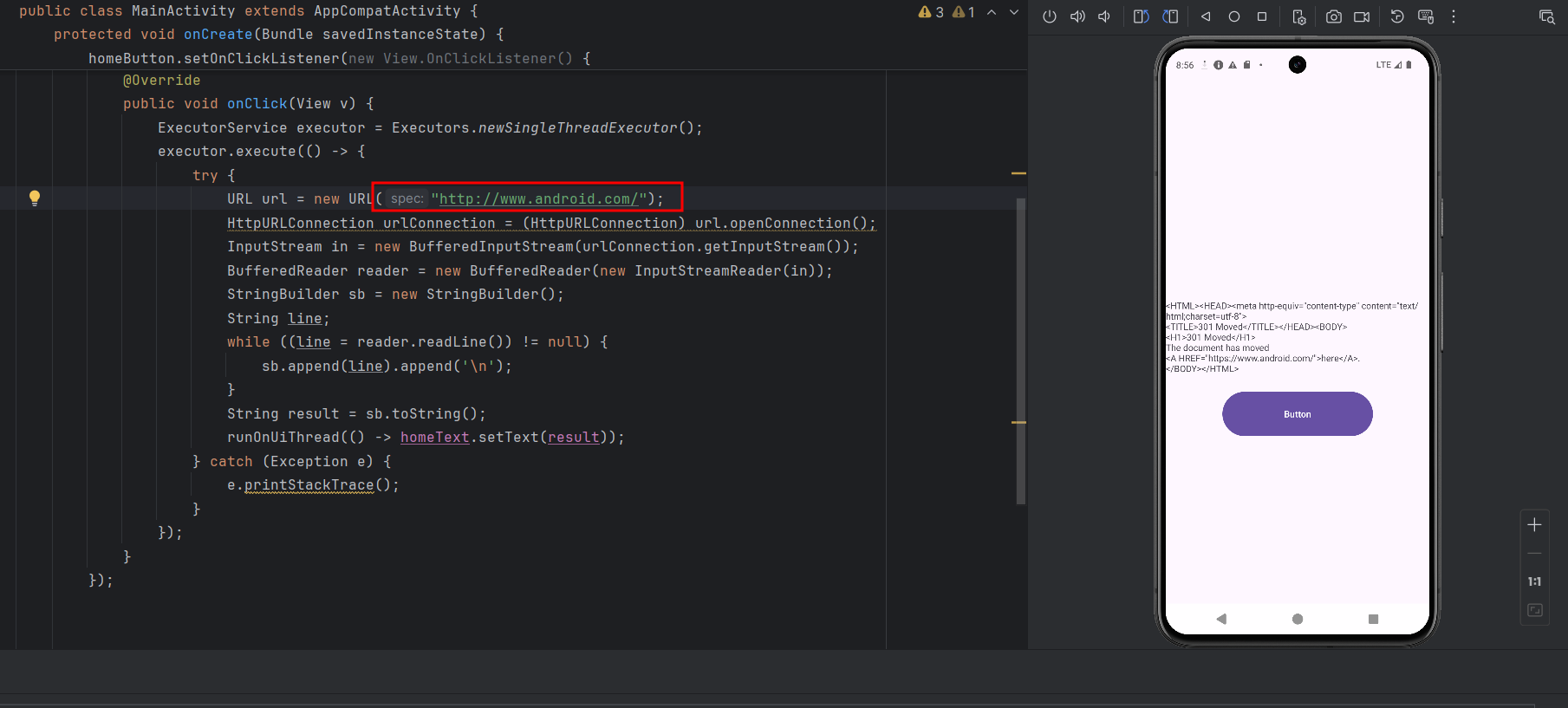Image resolution: width=1568 pixels, height=708 pixels.
Task: Start screen recording with video camera icon
Action: point(1362,16)
